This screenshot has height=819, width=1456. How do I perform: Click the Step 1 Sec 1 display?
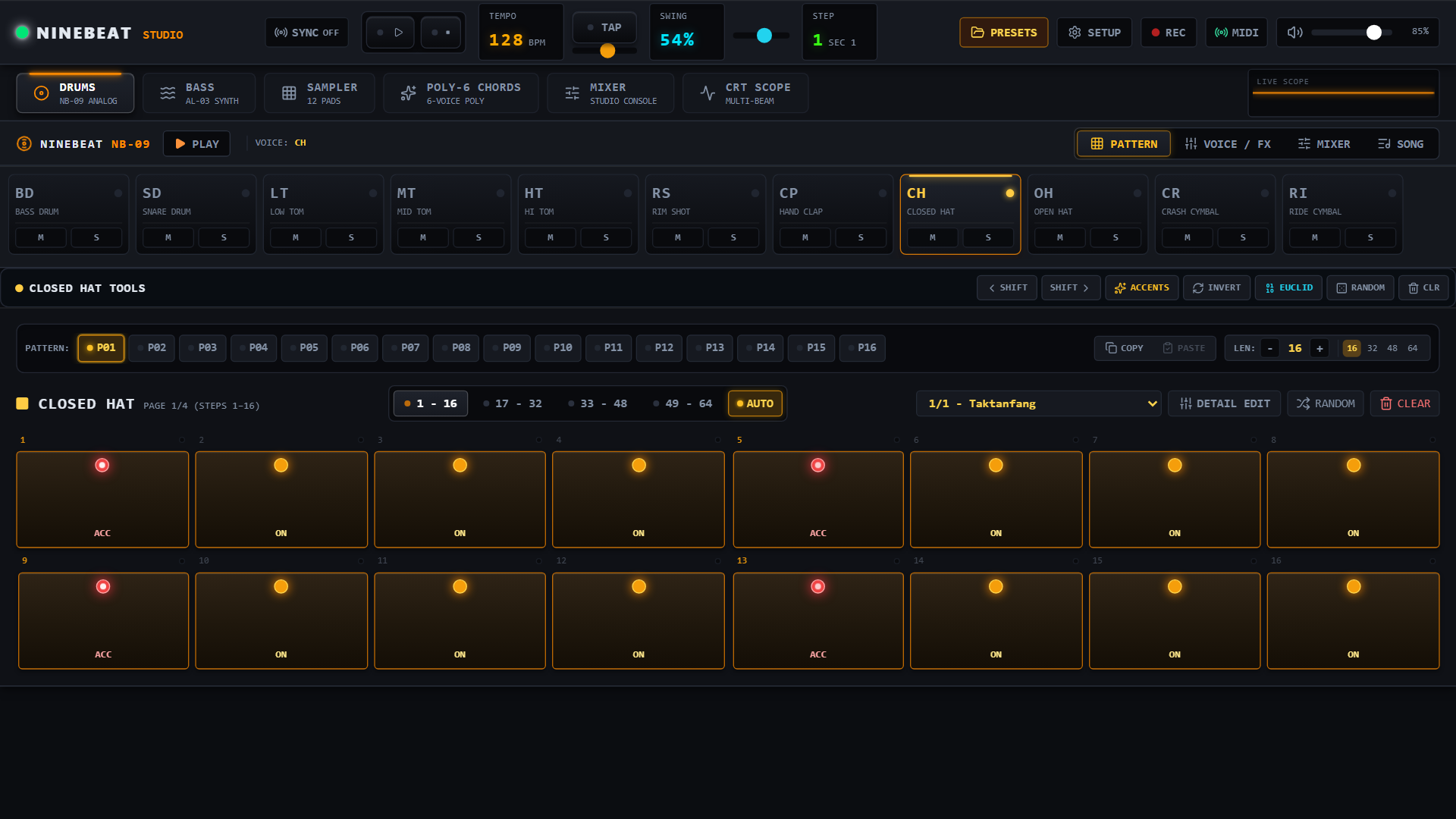tap(839, 32)
